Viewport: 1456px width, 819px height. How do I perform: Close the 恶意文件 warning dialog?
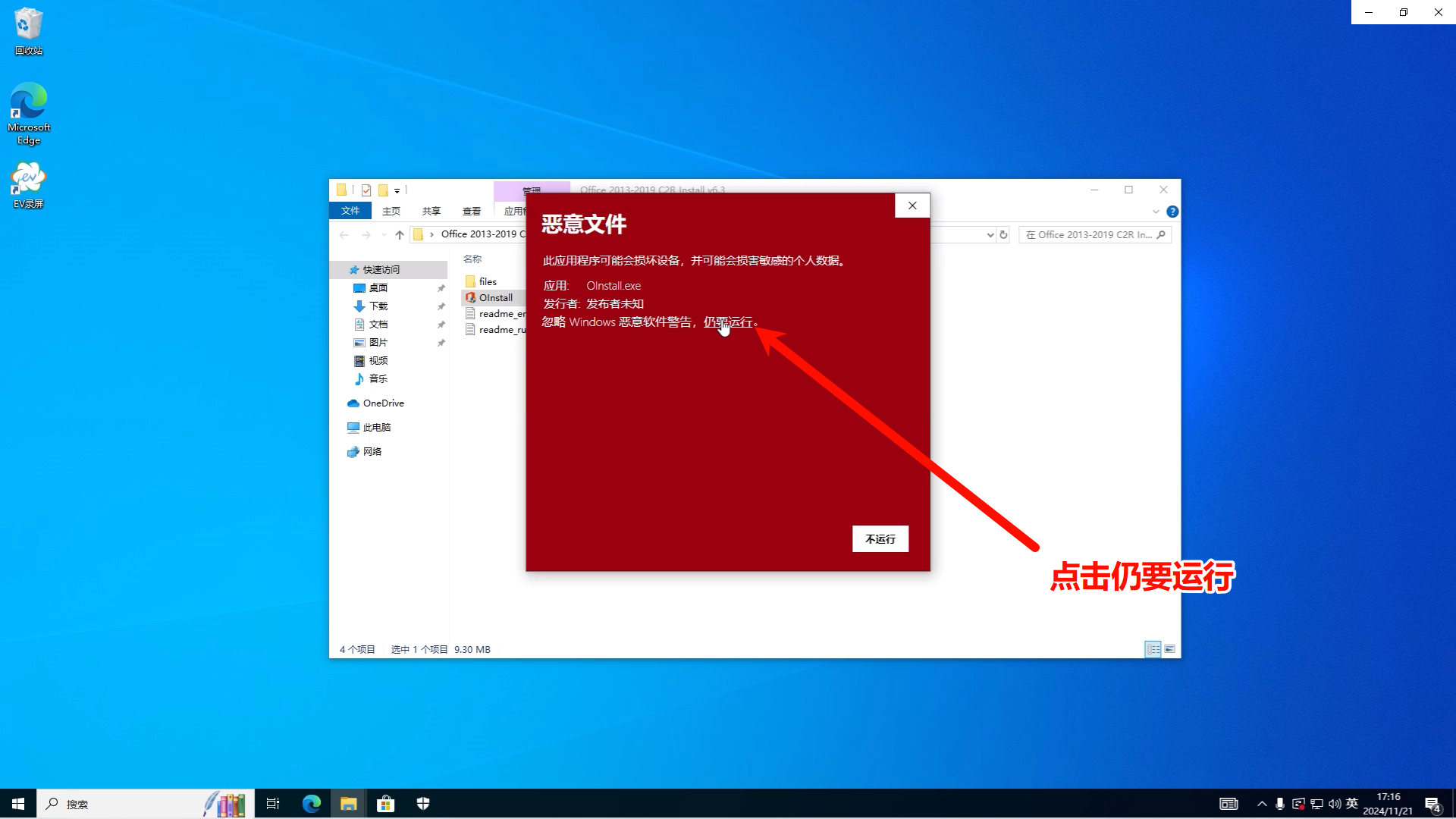(912, 206)
